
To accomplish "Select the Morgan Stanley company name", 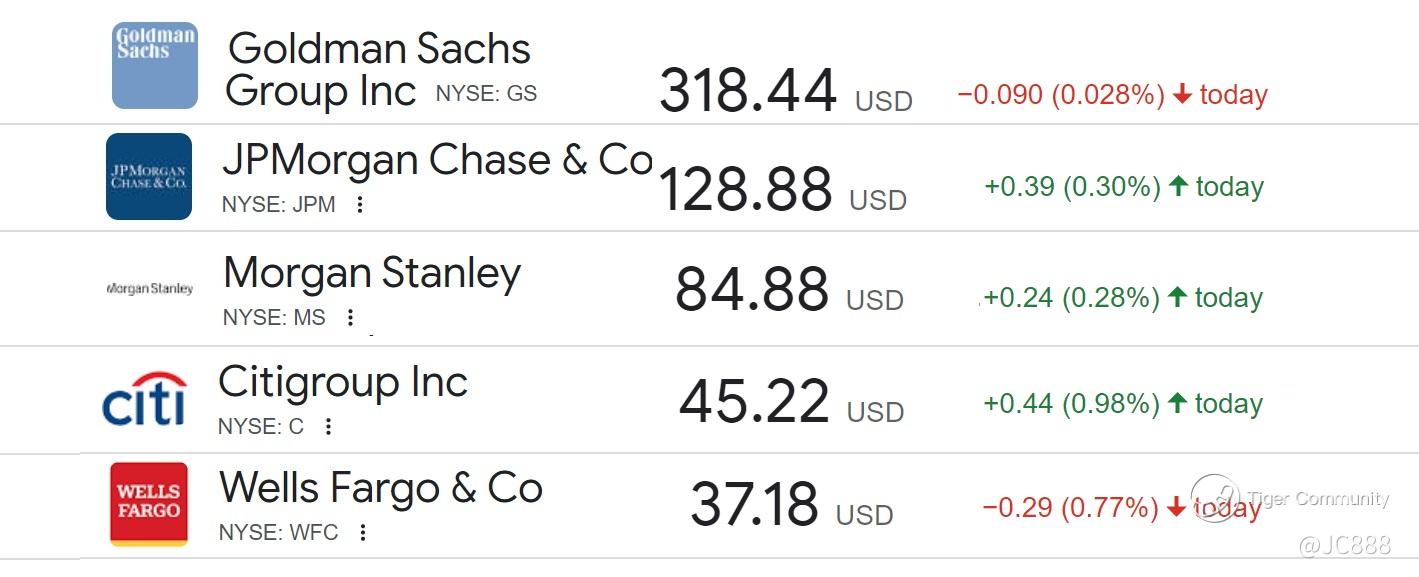I will [x=372, y=273].
